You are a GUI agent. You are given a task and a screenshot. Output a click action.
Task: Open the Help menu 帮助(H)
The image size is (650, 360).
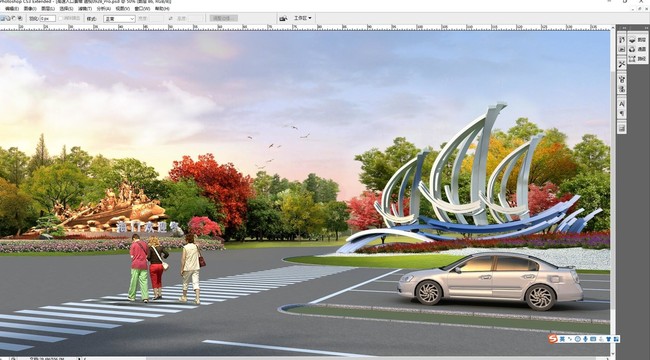pyautogui.click(x=162, y=8)
